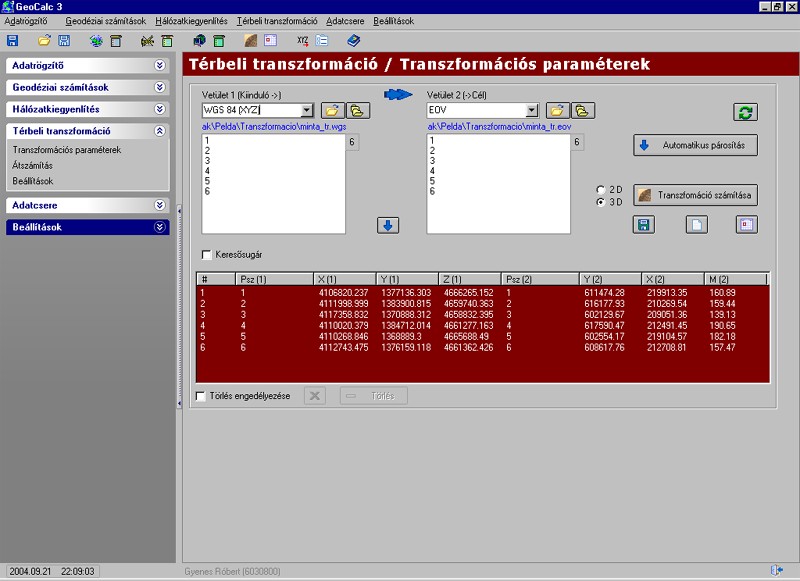Expand the Hálózatkiegyenlítés sidebar panel
The image size is (800, 581).
point(160,109)
